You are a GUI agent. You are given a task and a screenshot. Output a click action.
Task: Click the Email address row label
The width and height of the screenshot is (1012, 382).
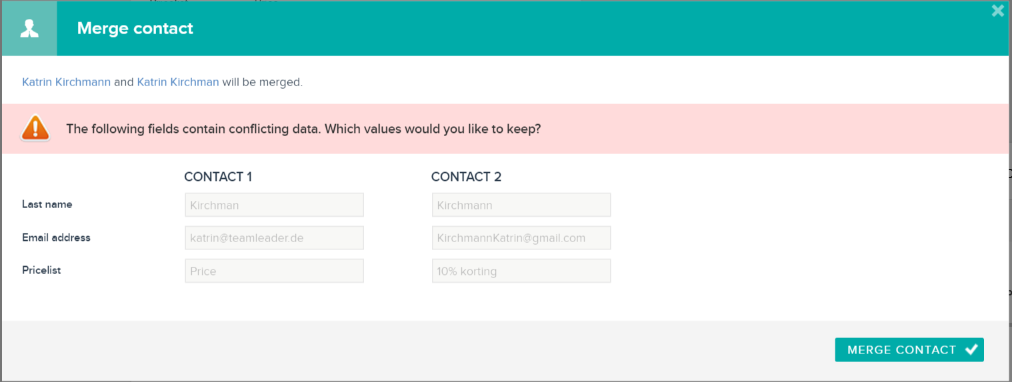pyautogui.click(x=56, y=237)
